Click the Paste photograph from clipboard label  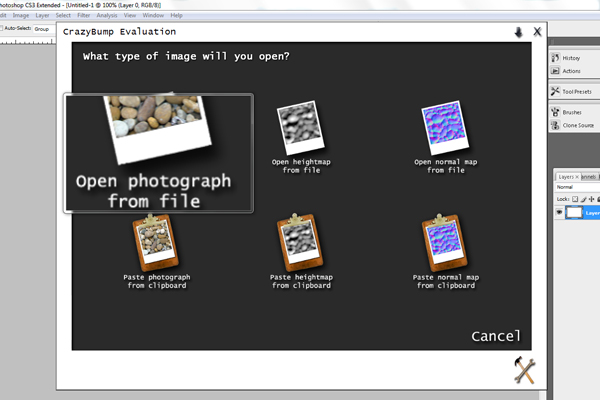point(157,281)
